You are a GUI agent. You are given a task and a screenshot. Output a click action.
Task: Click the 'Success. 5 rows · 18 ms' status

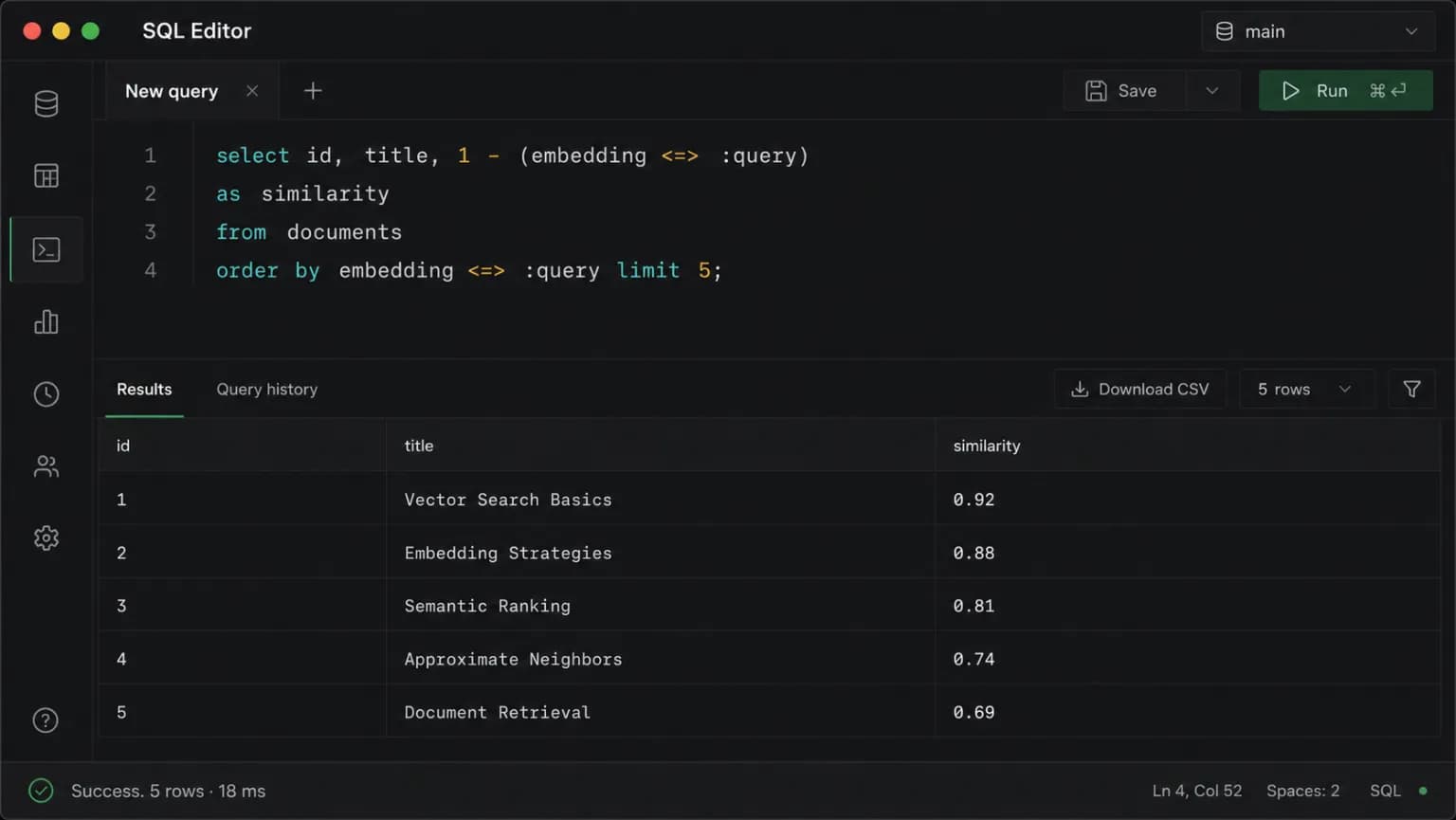click(168, 791)
